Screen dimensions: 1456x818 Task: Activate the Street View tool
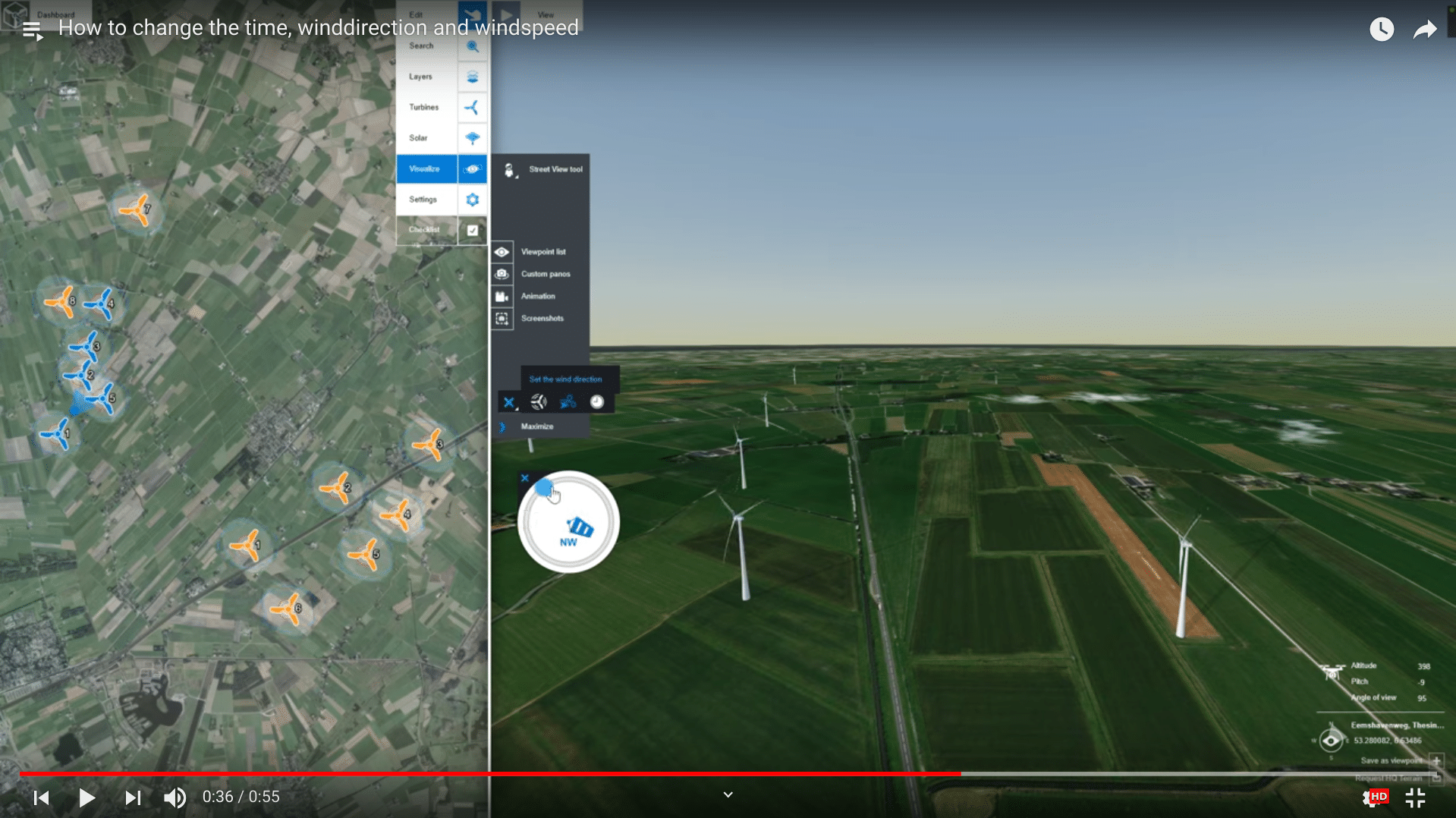545,169
